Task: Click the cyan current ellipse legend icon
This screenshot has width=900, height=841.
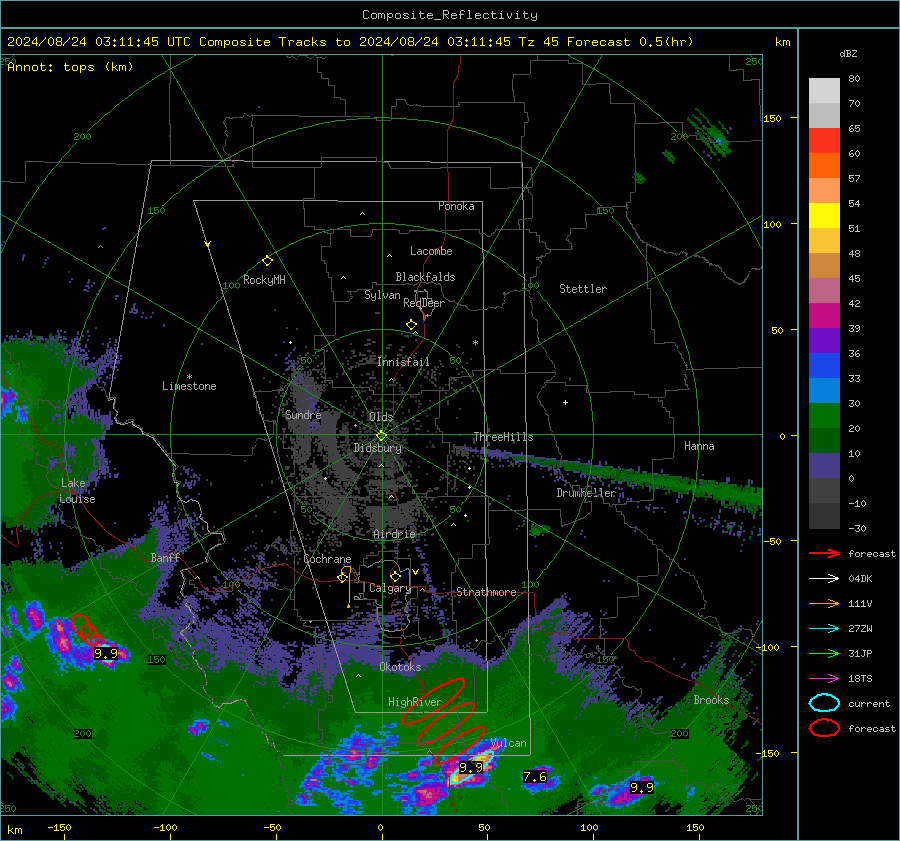Action: tap(824, 703)
